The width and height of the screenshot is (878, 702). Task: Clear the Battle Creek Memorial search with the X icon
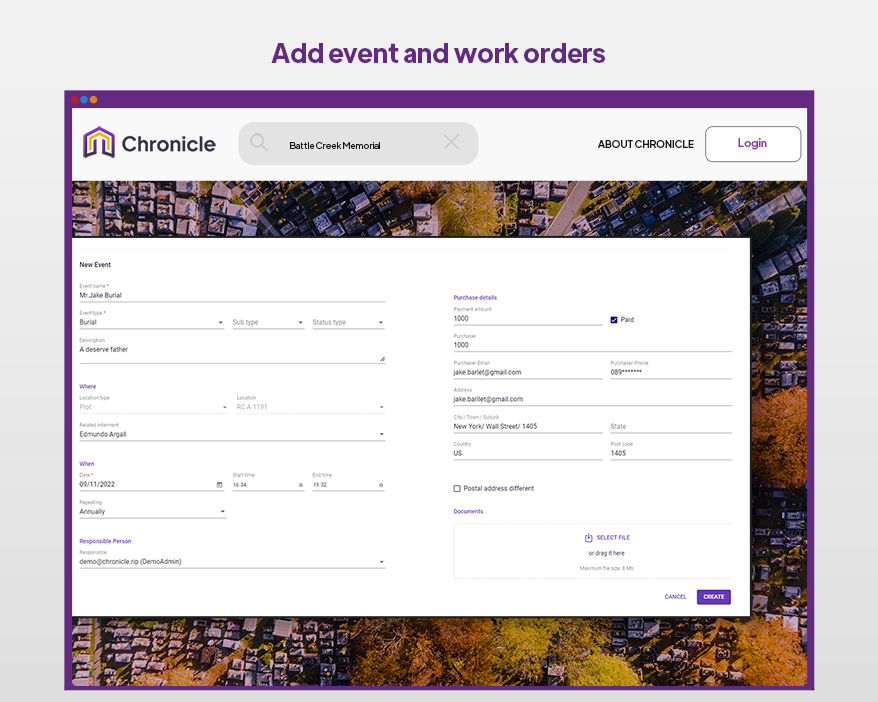click(x=450, y=143)
